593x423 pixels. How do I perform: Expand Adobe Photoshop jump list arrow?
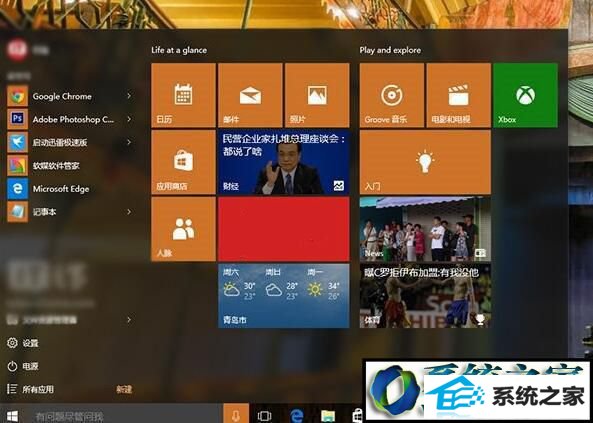[129, 119]
